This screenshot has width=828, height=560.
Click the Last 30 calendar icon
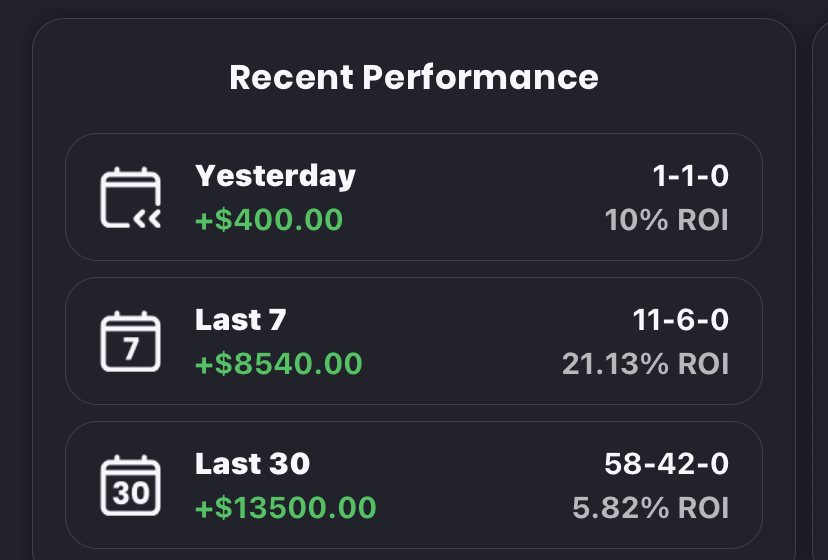(x=131, y=486)
